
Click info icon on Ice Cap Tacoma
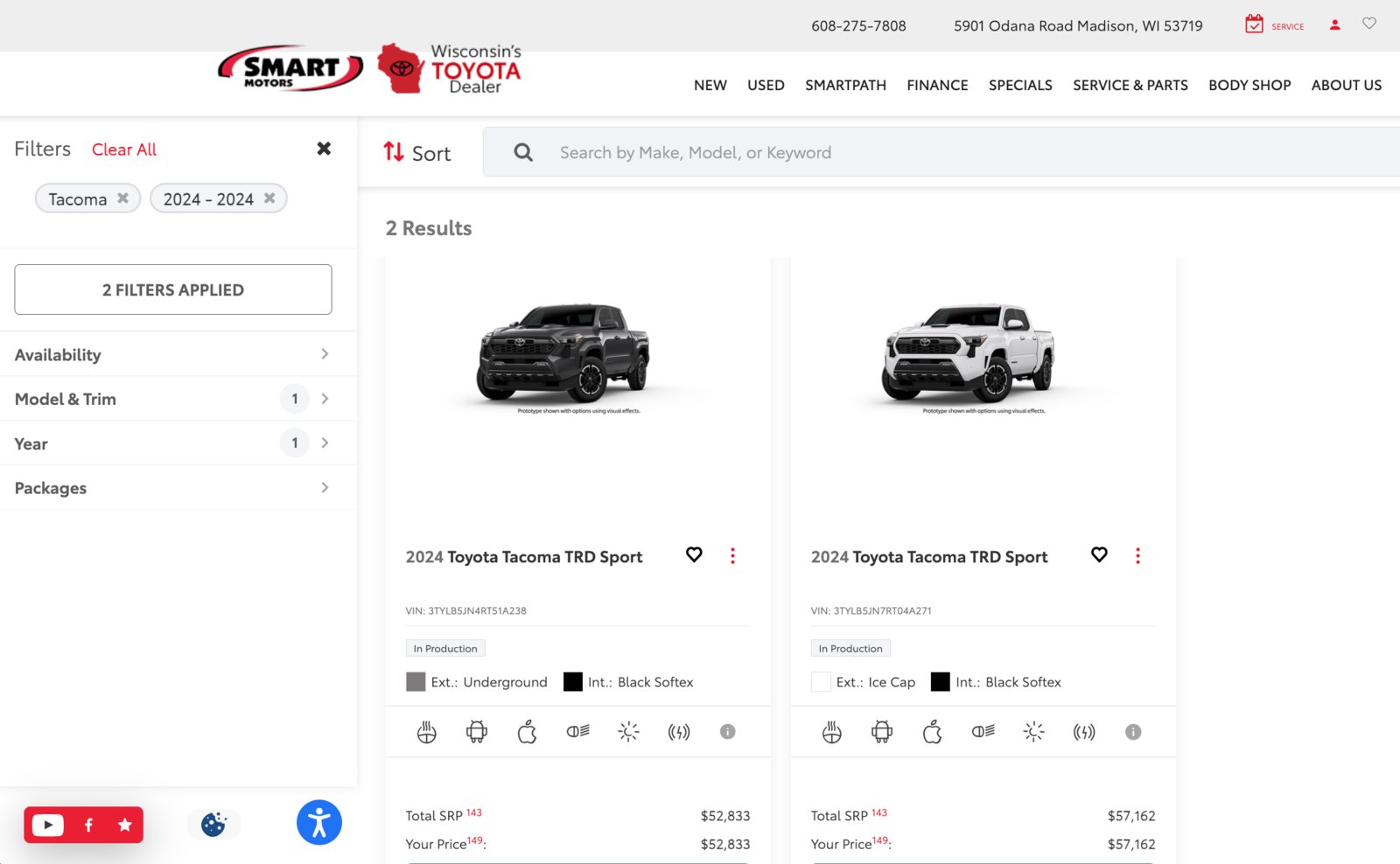pyautogui.click(x=1133, y=732)
